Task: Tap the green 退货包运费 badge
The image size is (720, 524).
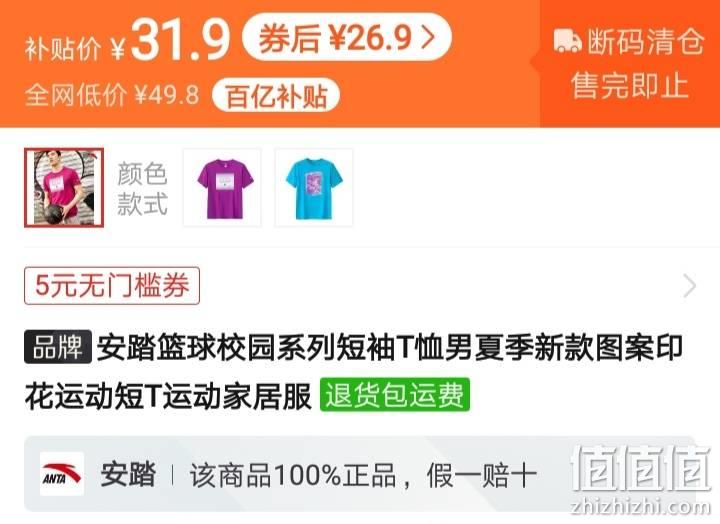Action: 395,394
